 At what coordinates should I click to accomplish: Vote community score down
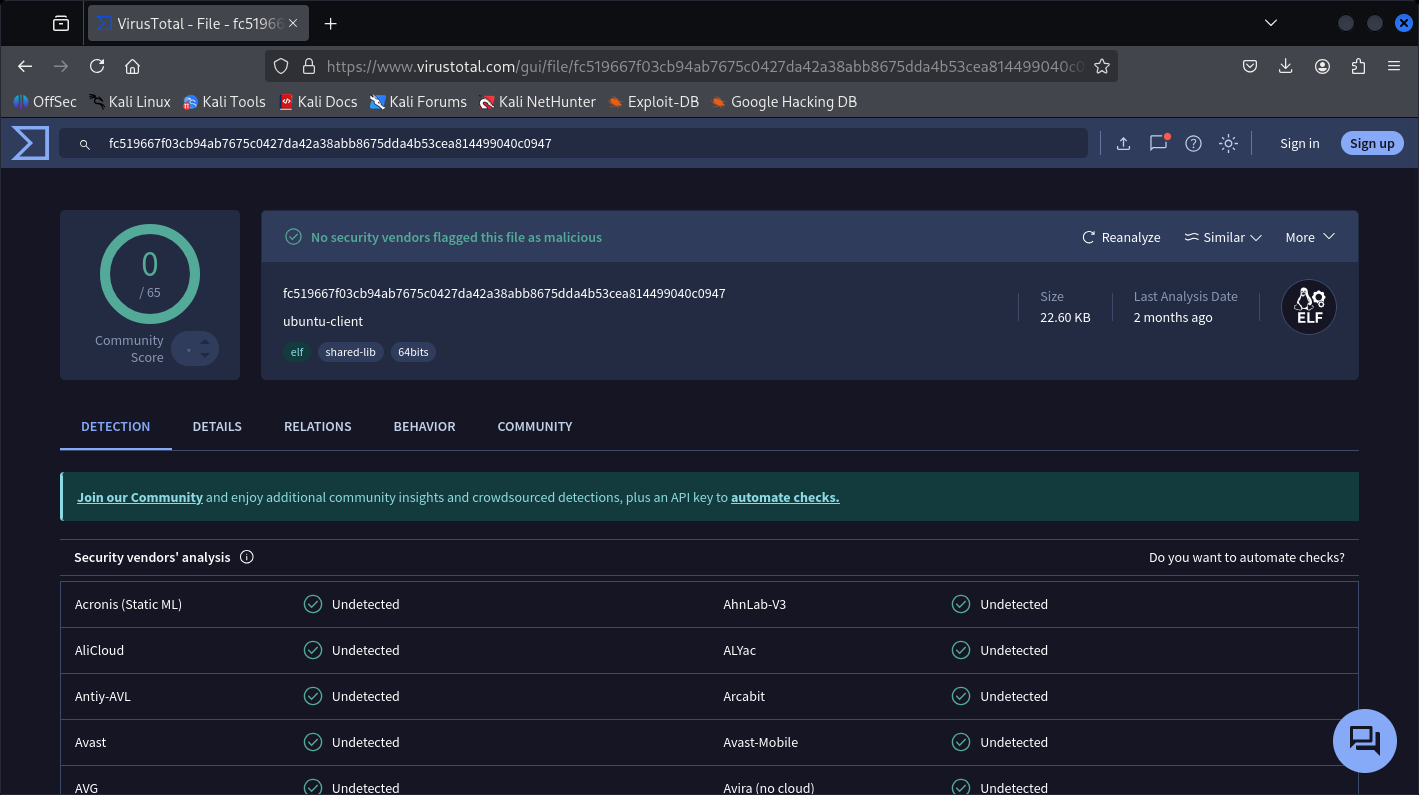point(205,355)
